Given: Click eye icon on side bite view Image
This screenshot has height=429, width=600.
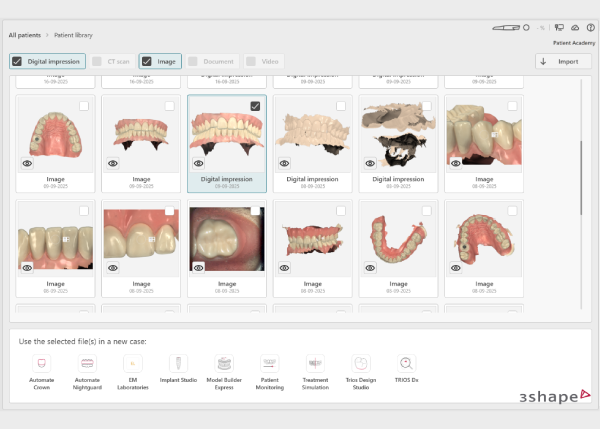Looking at the screenshot, I should pyautogui.click(x=284, y=268).
